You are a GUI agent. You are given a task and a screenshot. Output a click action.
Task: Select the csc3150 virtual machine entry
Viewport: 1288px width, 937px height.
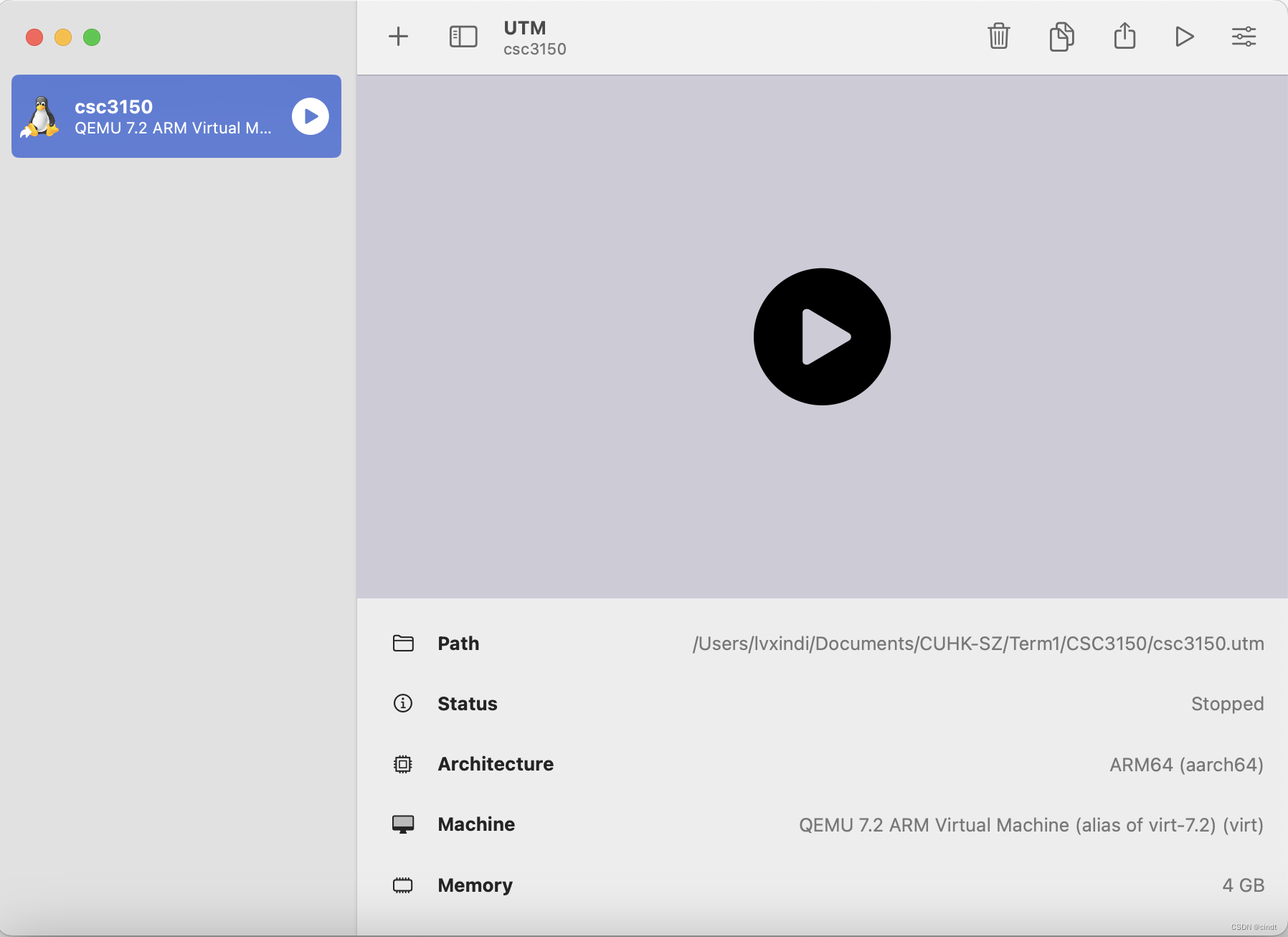[x=176, y=116]
